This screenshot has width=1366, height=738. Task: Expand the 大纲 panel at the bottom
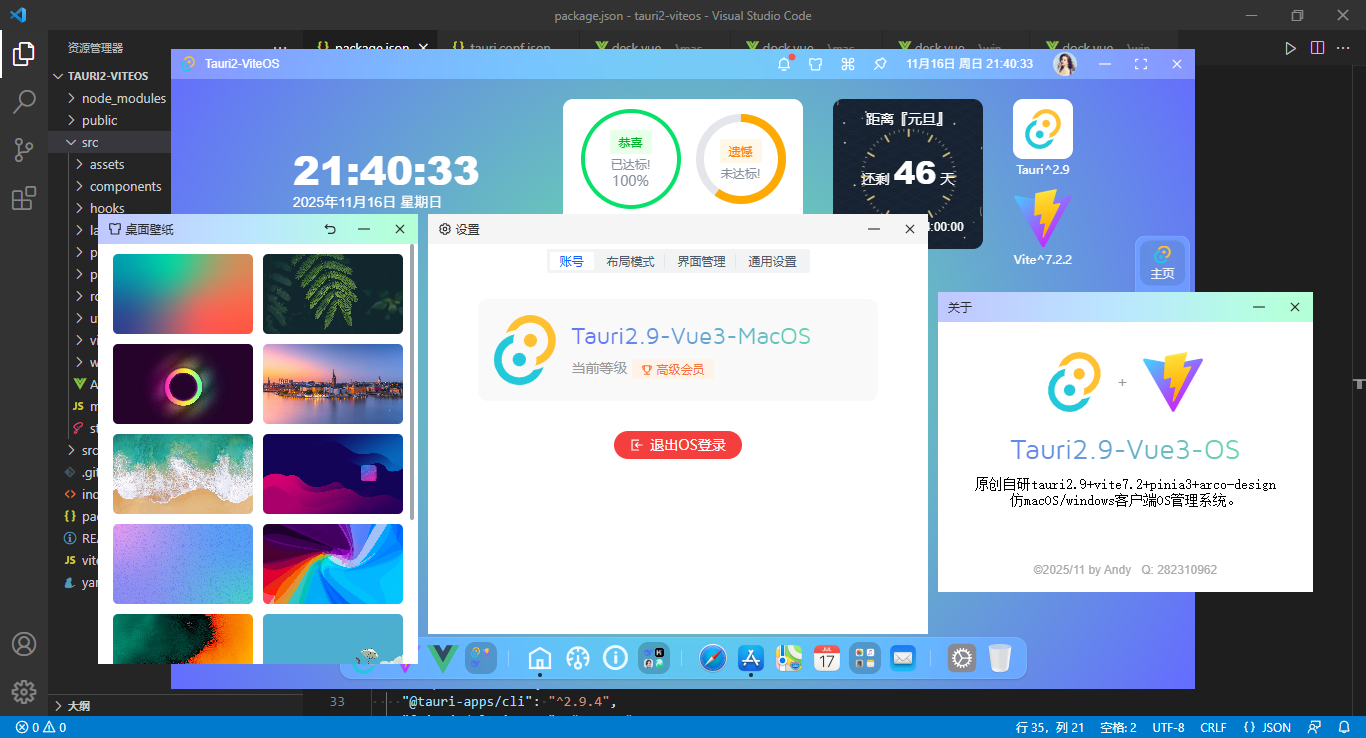[78, 705]
